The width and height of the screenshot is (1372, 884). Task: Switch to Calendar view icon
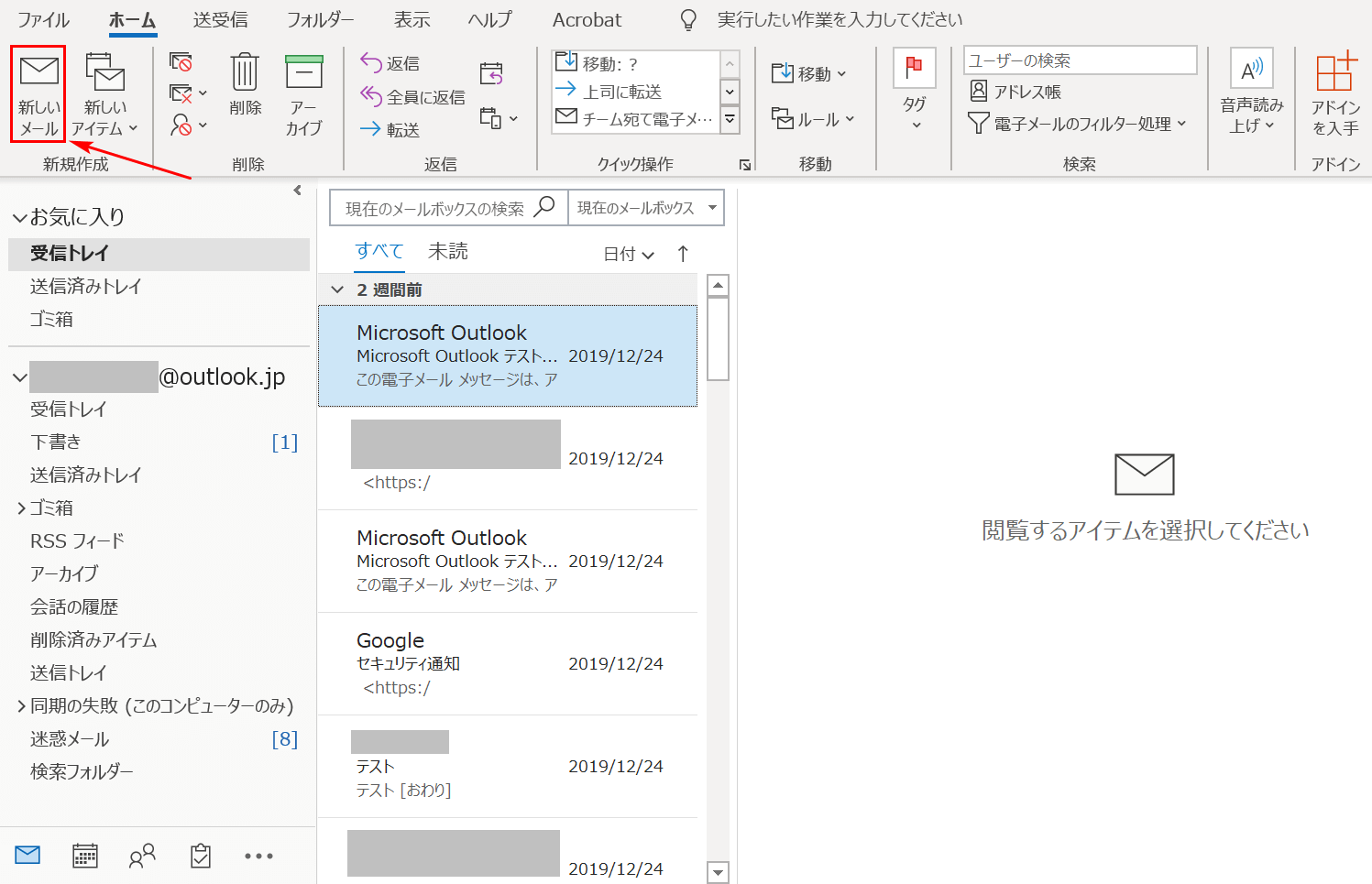[85, 856]
